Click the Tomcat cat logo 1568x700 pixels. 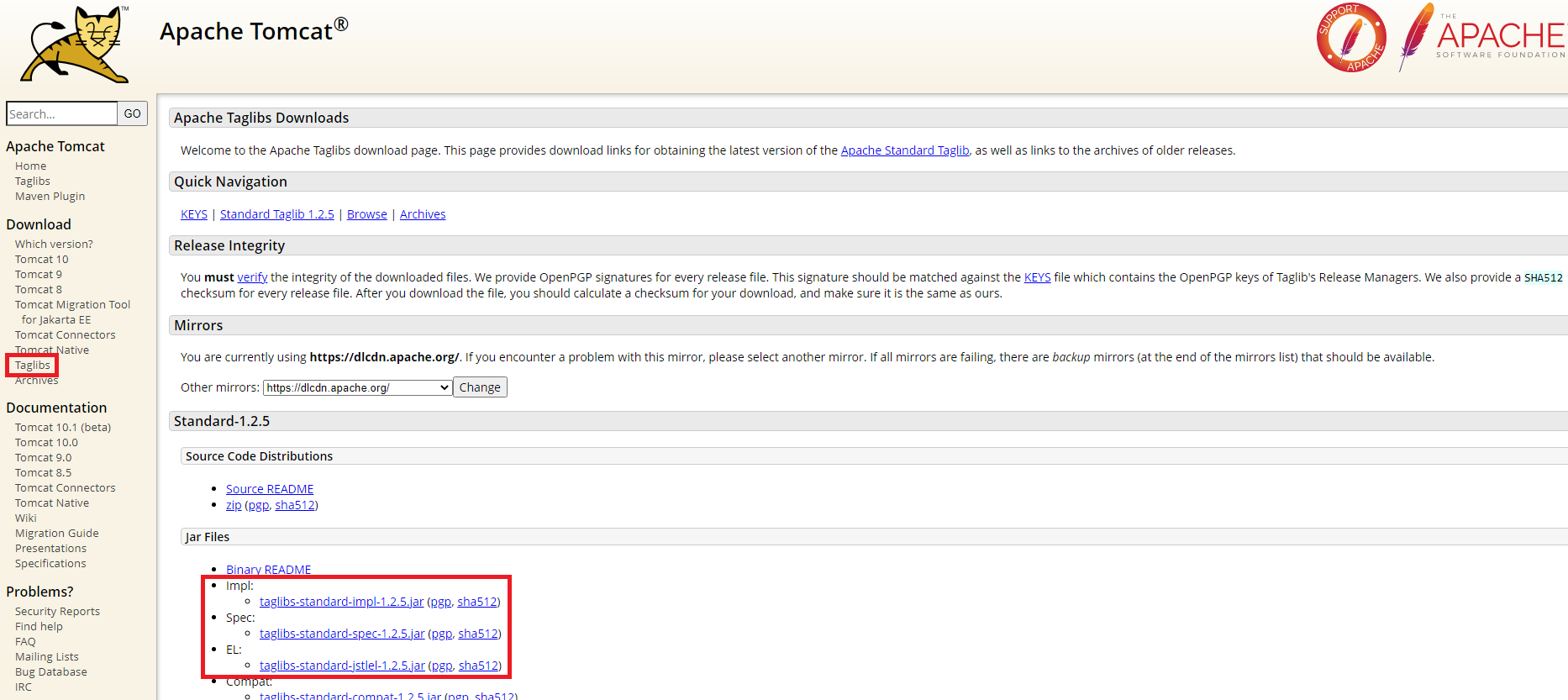tap(76, 44)
